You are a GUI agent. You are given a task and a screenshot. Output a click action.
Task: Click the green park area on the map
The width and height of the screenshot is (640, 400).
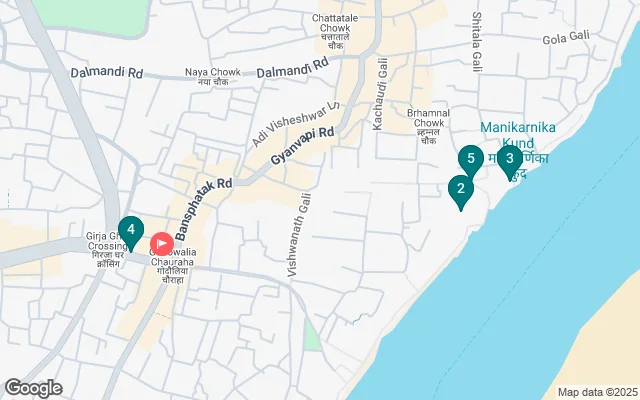pyautogui.click(x=92, y=16)
